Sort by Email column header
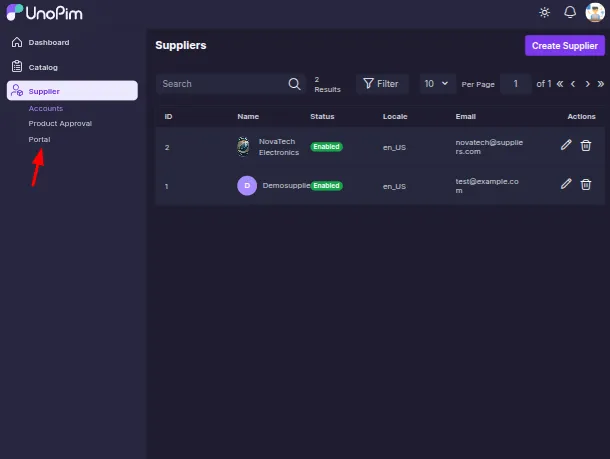 (466, 117)
